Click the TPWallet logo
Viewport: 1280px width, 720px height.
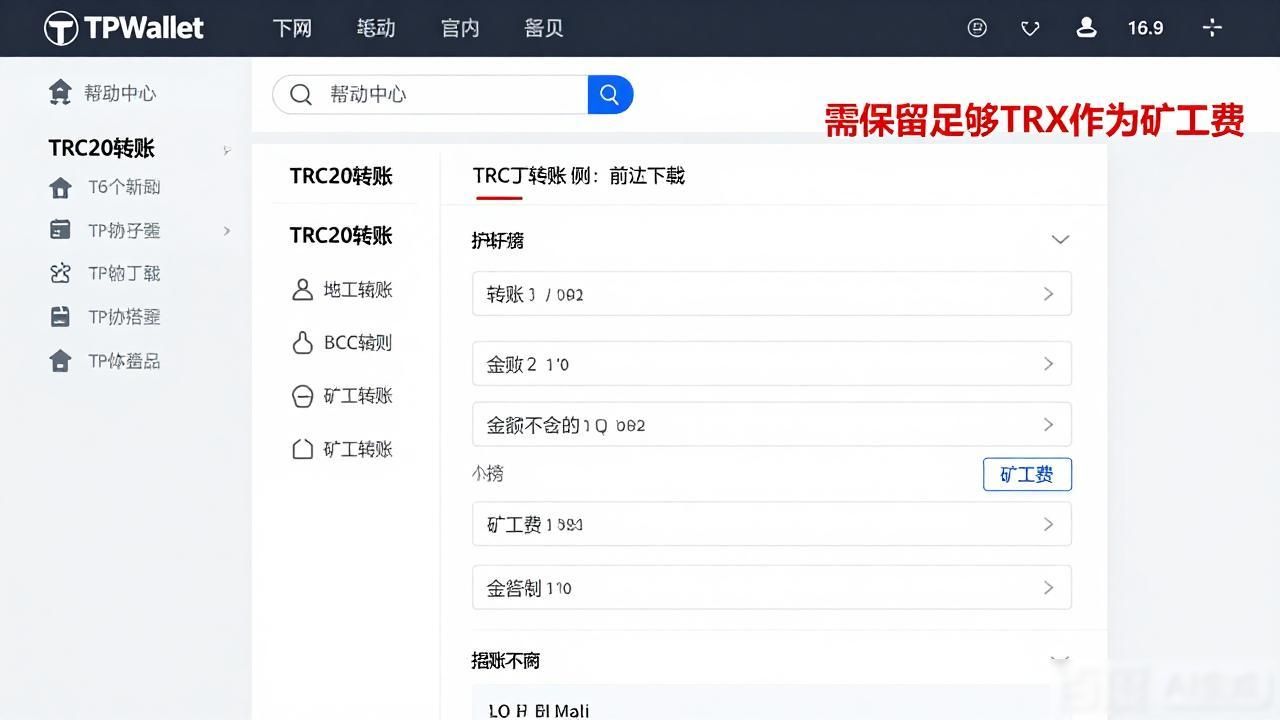click(x=124, y=28)
